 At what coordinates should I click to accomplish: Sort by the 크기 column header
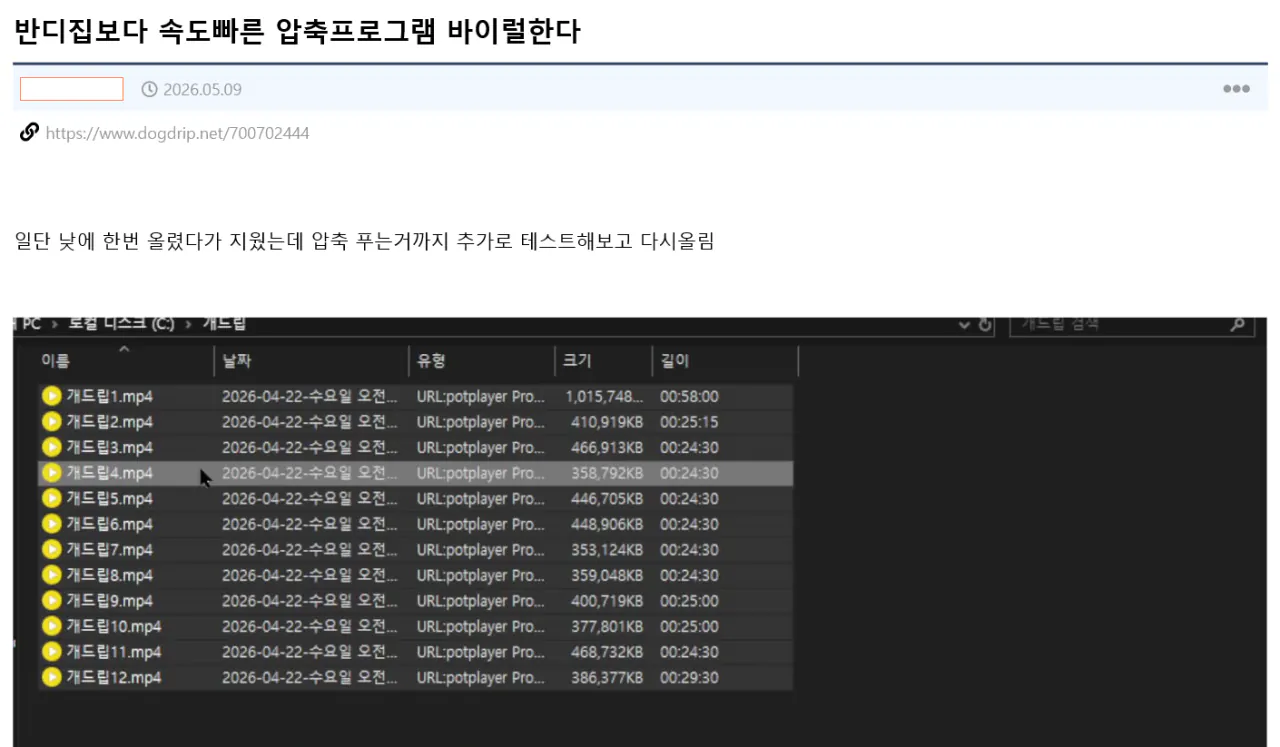pyautogui.click(x=577, y=361)
